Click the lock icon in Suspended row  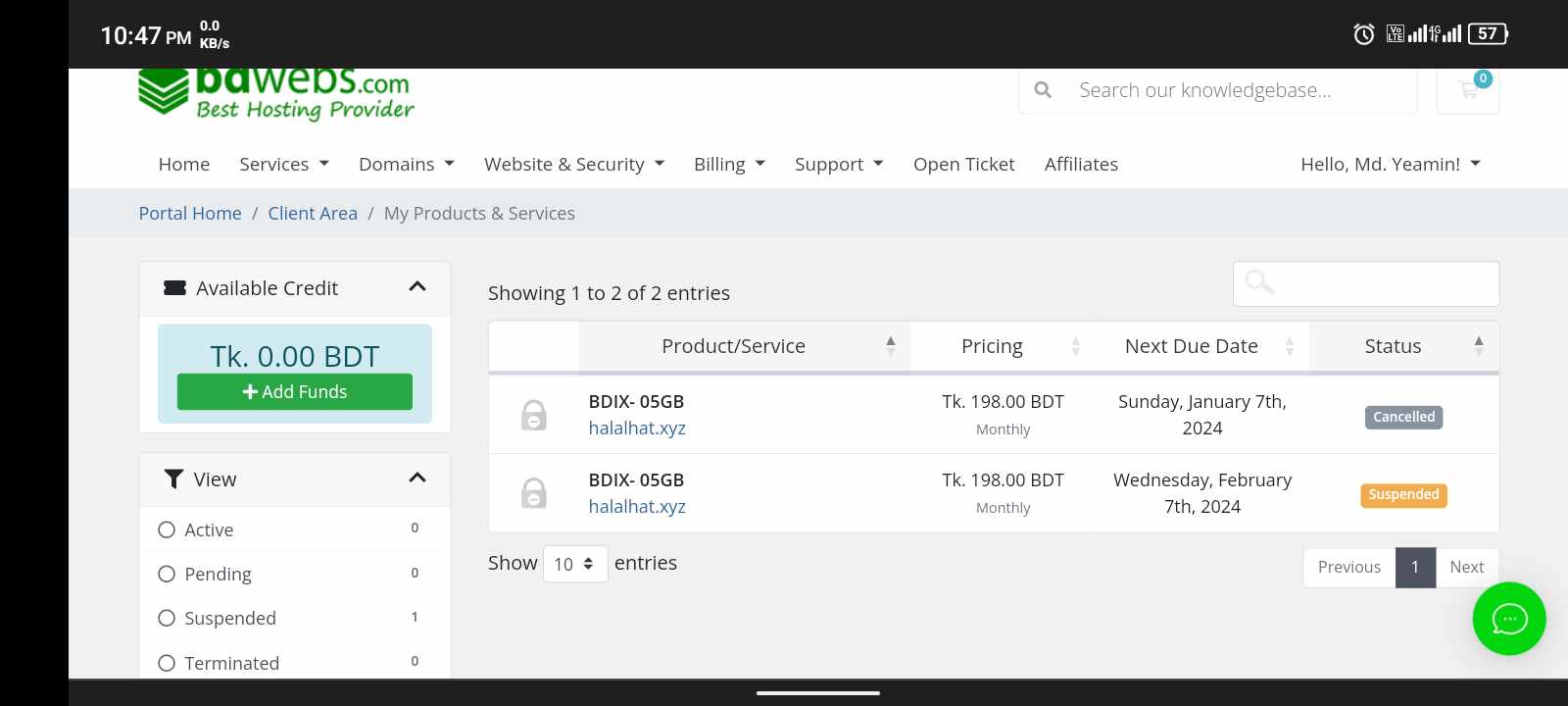pyautogui.click(x=533, y=492)
